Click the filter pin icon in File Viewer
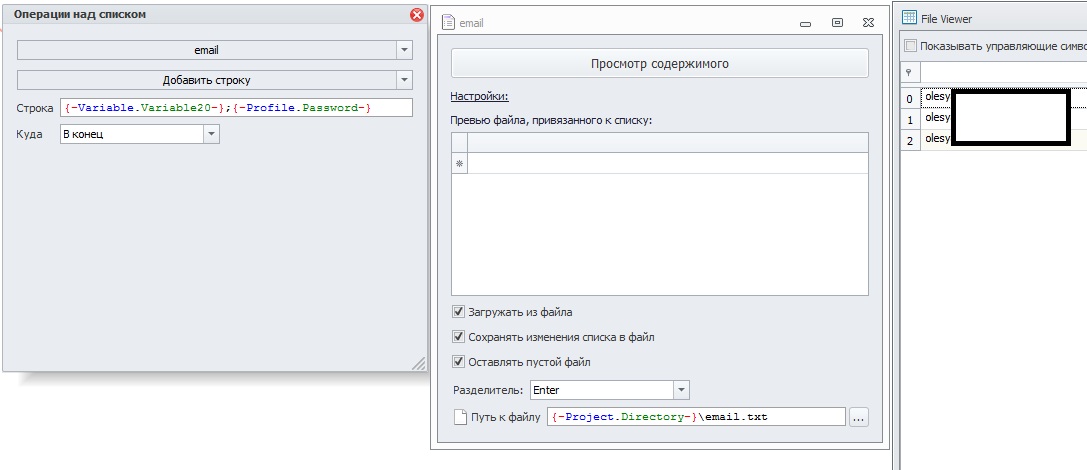Image resolution: width=1087 pixels, height=470 pixels. point(909,72)
